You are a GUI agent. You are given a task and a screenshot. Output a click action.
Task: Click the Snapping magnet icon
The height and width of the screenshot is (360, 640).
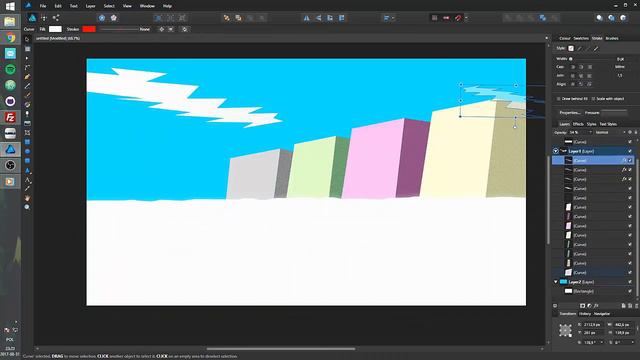pos(458,18)
